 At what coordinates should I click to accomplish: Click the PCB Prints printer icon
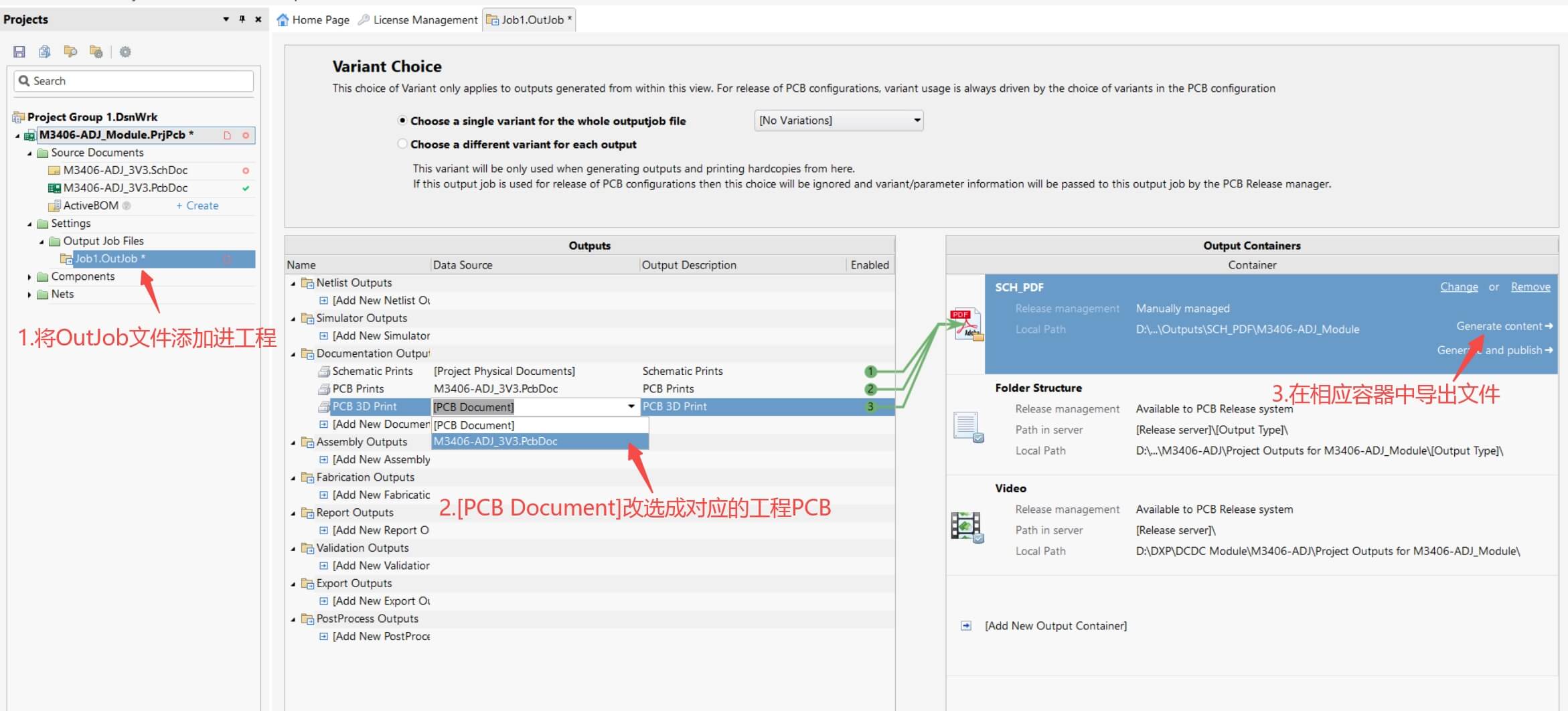(x=324, y=389)
